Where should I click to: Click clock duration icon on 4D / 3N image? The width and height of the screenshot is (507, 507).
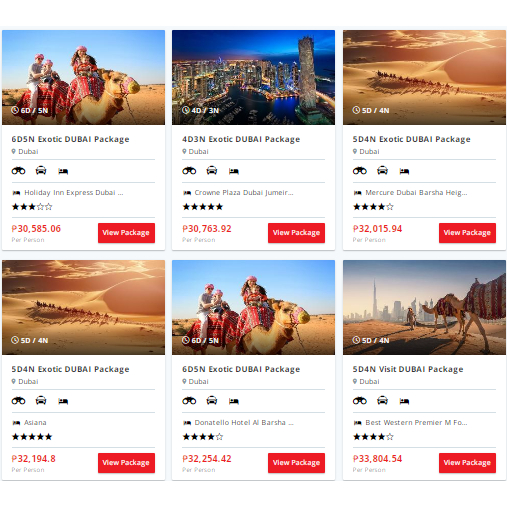pos(186,110)
